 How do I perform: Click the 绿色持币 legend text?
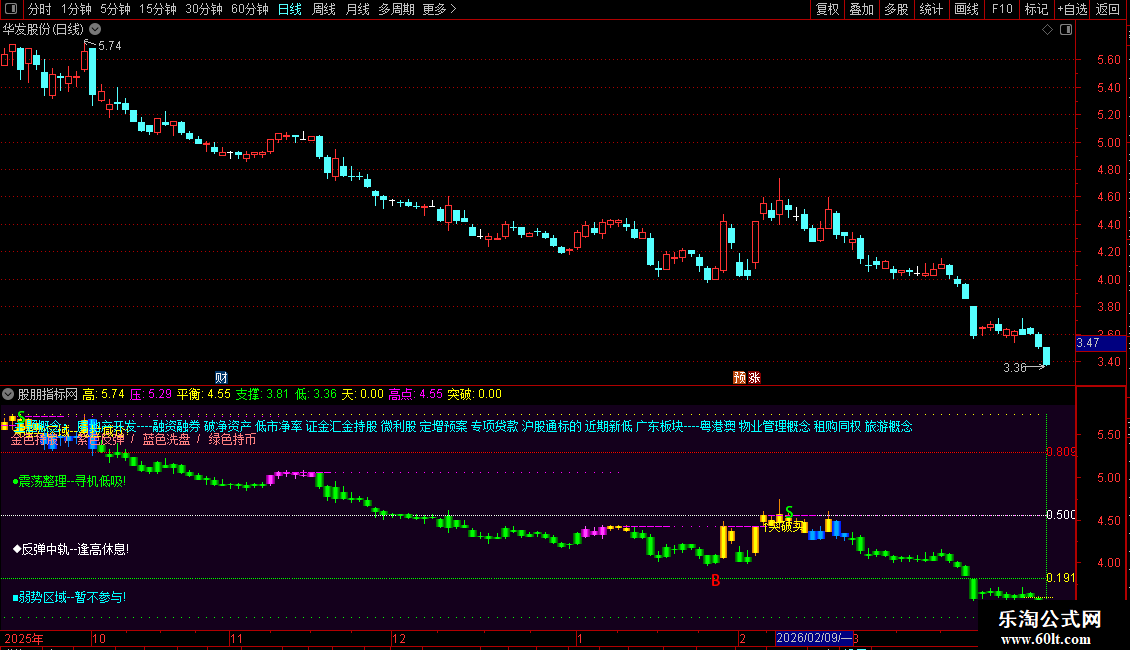coord(232,440)
